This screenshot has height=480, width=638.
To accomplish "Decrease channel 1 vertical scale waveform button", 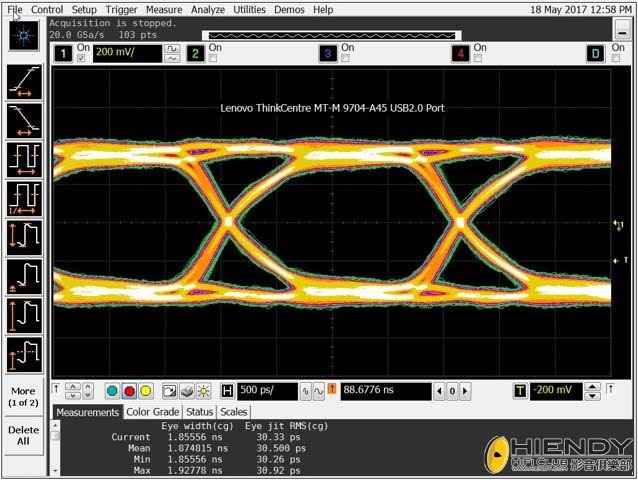I will (x=173, y=59).
